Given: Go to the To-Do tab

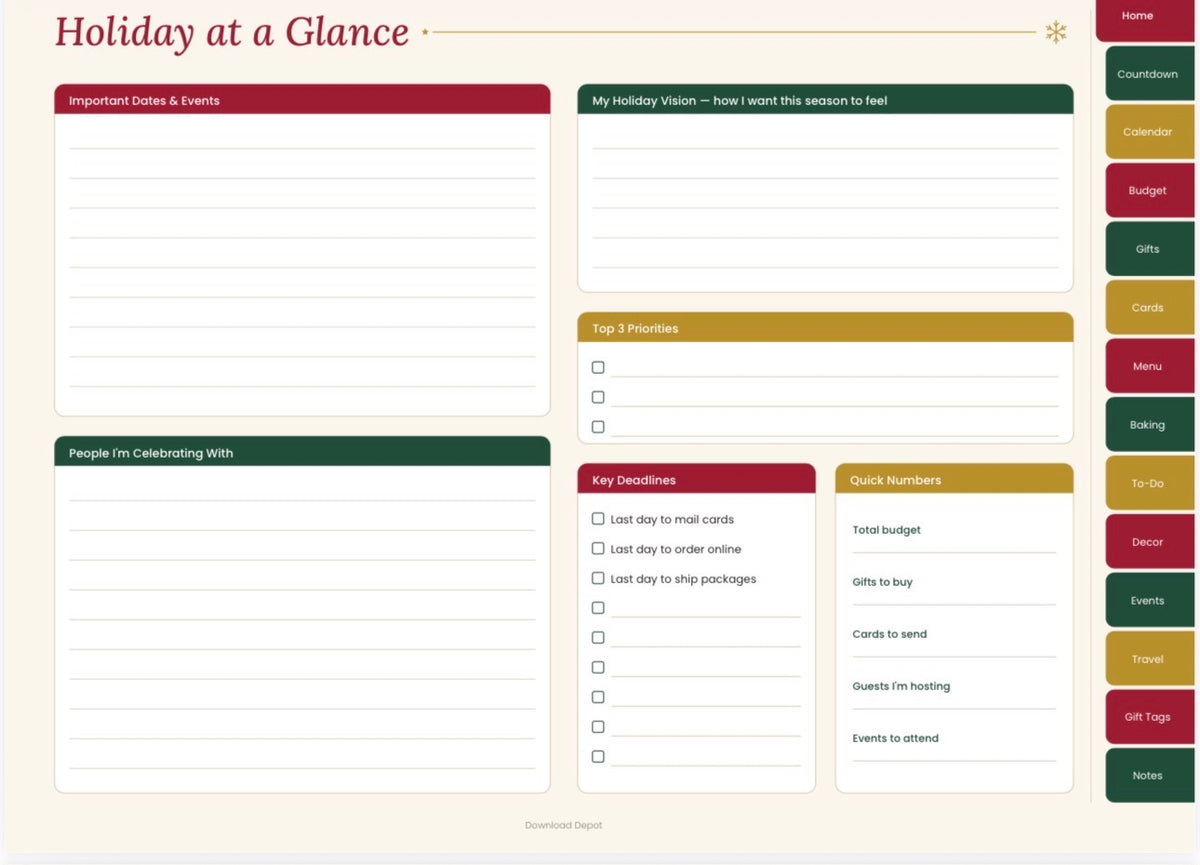Looking at the screenshot, I should click(x=1150, y=483).
